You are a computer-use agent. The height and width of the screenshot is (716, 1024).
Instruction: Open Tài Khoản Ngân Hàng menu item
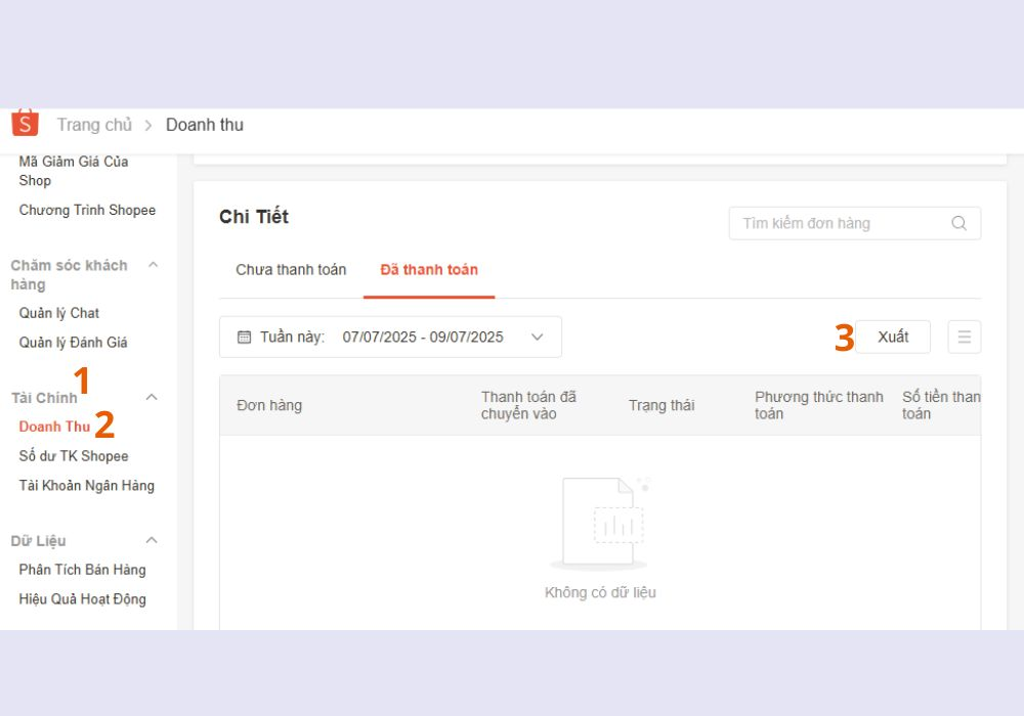click(x=87, y=486)
